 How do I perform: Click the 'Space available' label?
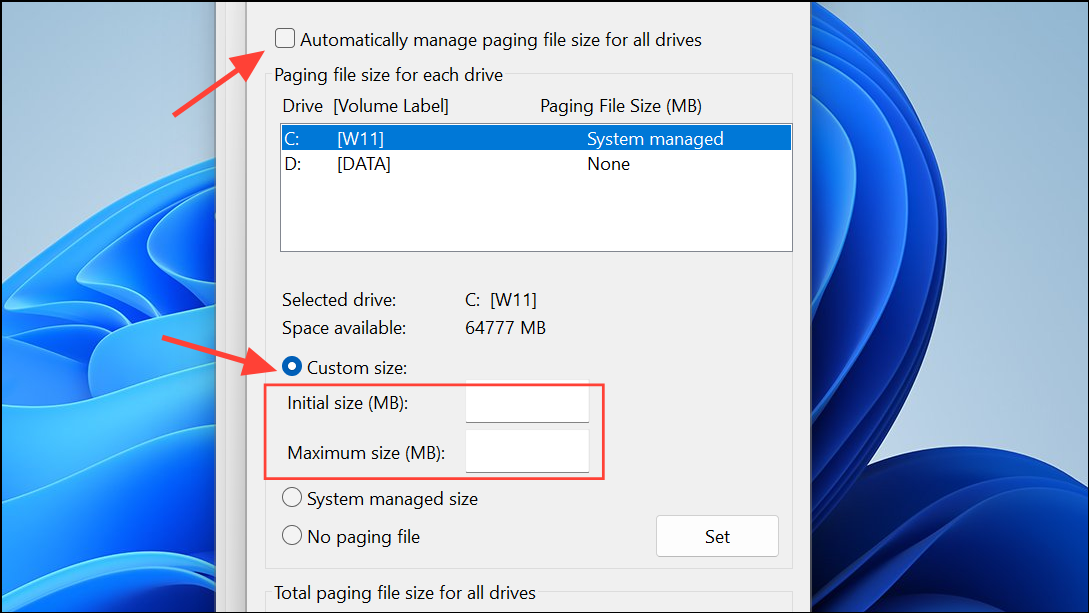coord(344,328)
